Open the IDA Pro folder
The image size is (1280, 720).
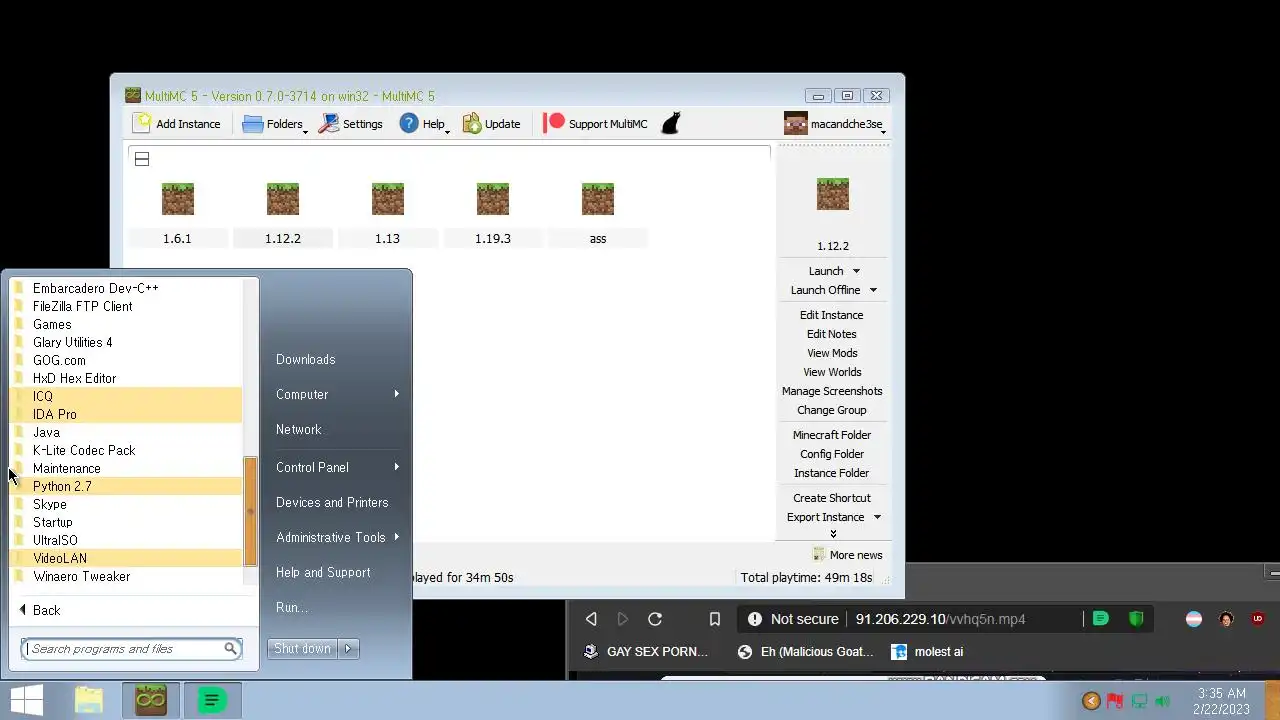[x=126, y=414]
